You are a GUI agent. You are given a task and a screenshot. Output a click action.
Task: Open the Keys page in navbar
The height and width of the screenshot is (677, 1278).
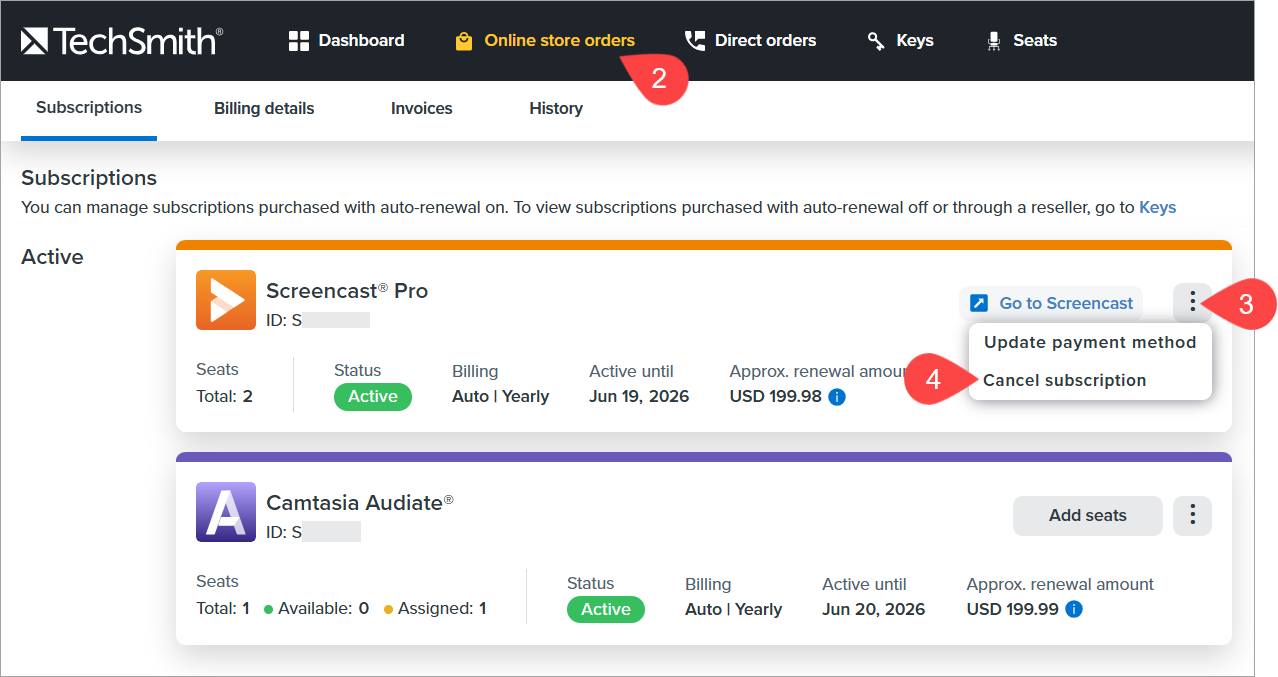tap(900, 41)
